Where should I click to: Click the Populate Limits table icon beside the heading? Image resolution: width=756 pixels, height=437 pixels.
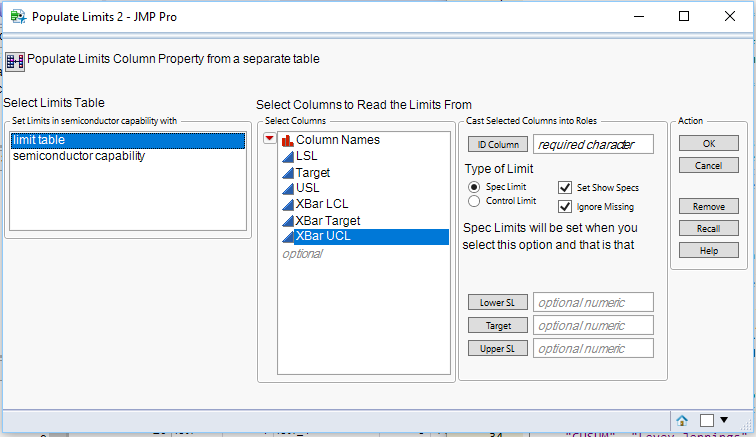pos(15,62)
